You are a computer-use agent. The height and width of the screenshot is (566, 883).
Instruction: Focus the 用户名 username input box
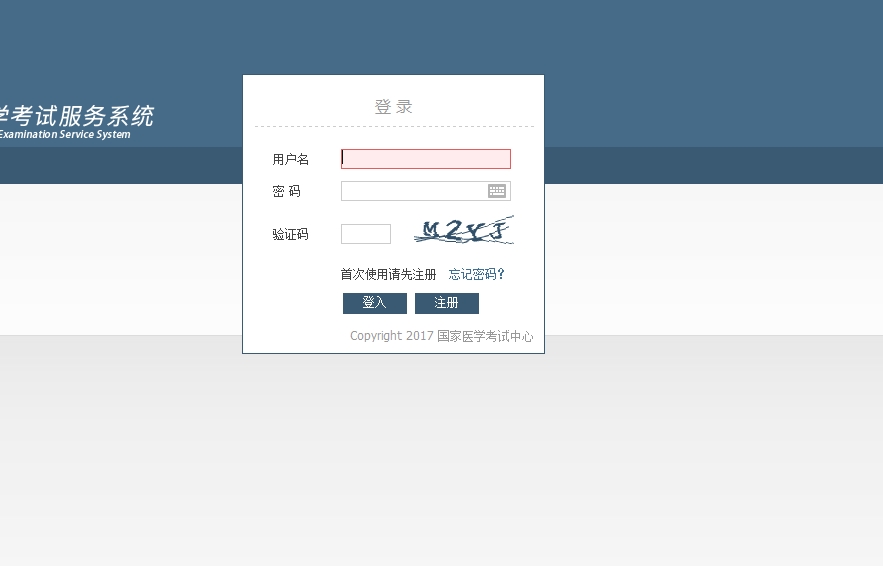click(x=426, y=159)
